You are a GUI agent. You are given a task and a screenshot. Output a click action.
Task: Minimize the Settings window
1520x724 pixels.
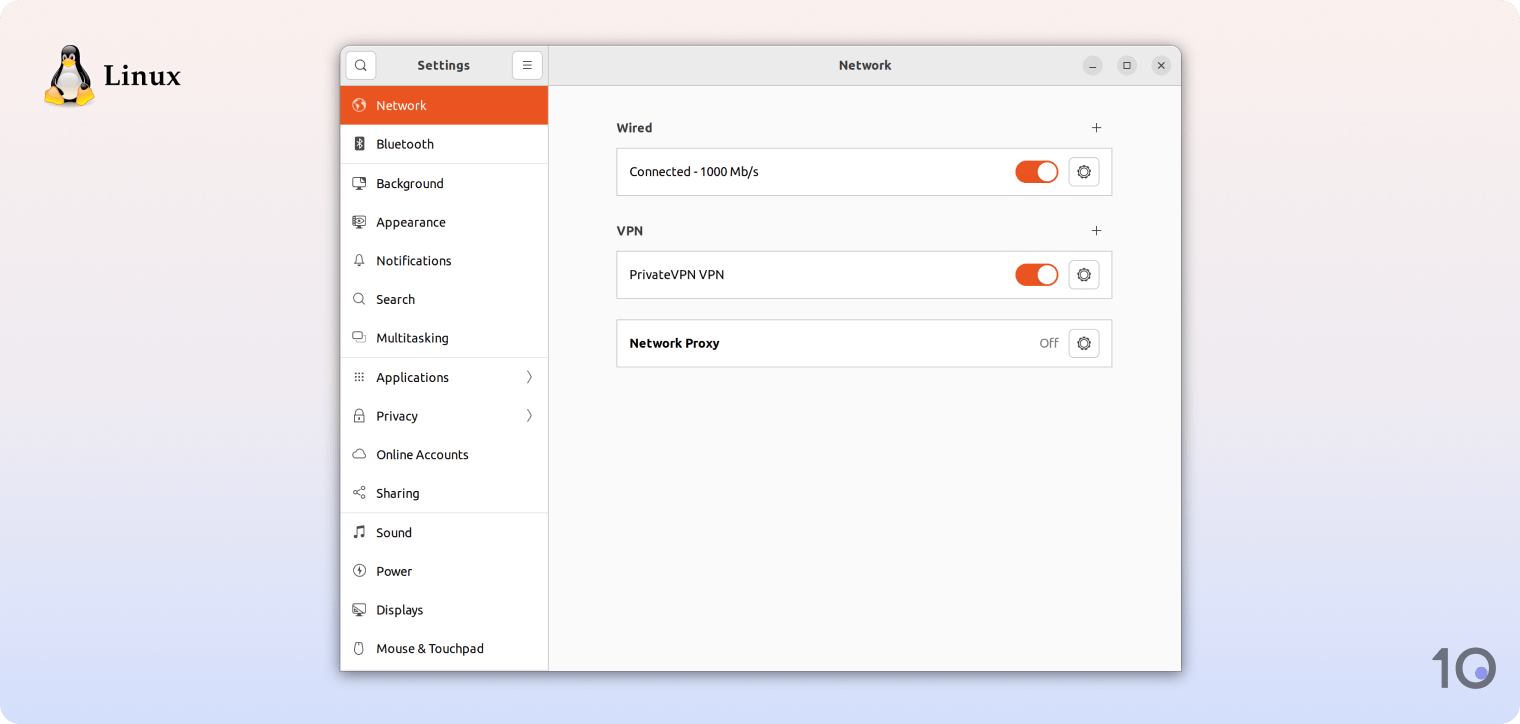[x=1093, y=65]
